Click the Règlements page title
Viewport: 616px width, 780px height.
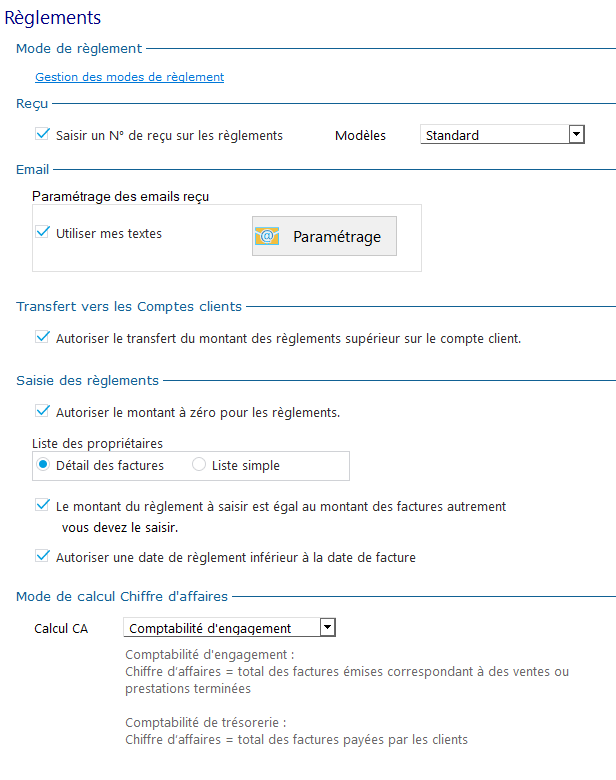[53, 18]
